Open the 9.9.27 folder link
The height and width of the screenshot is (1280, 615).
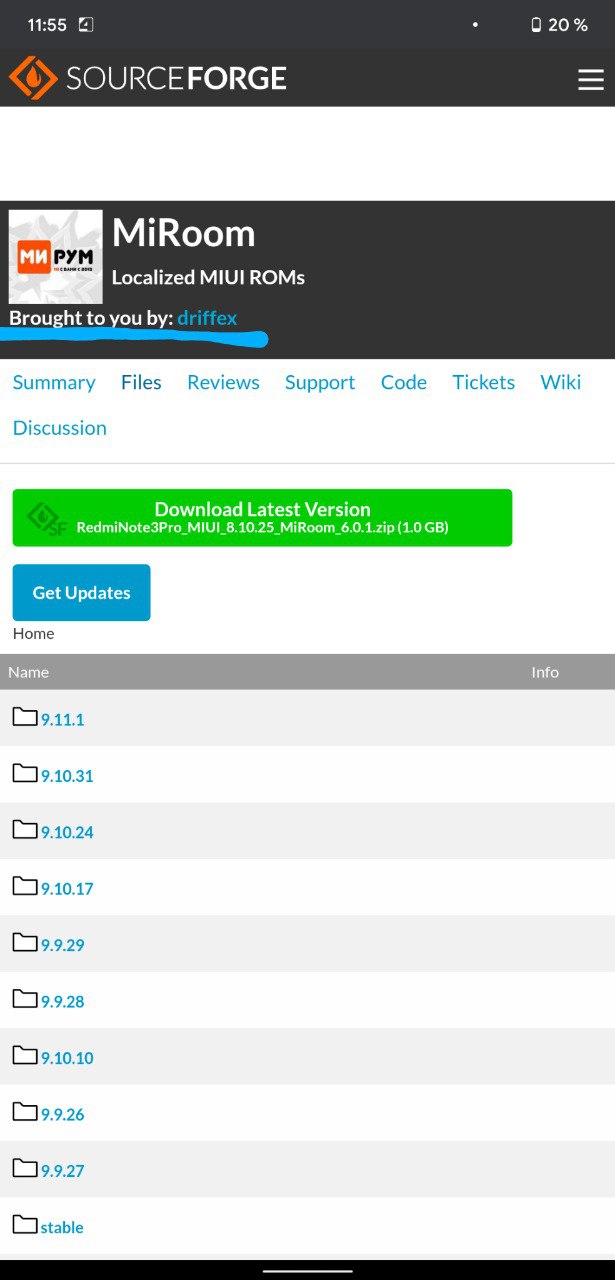tap(62, 1171)
